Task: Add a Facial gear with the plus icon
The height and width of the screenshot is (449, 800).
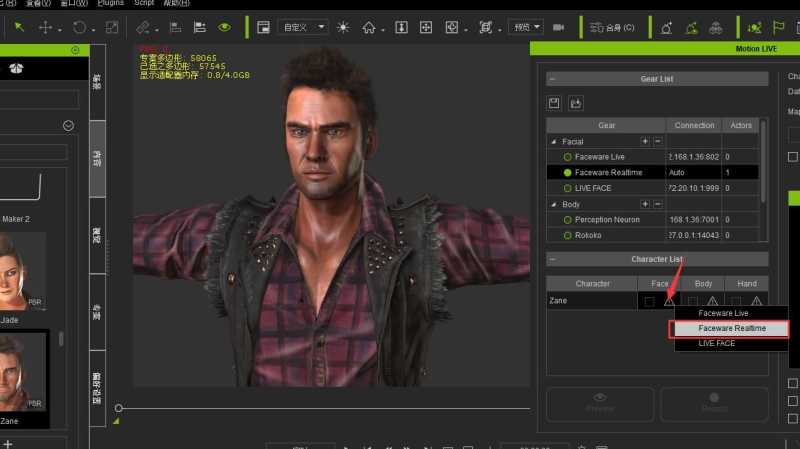Action: (x=645, y=142)
